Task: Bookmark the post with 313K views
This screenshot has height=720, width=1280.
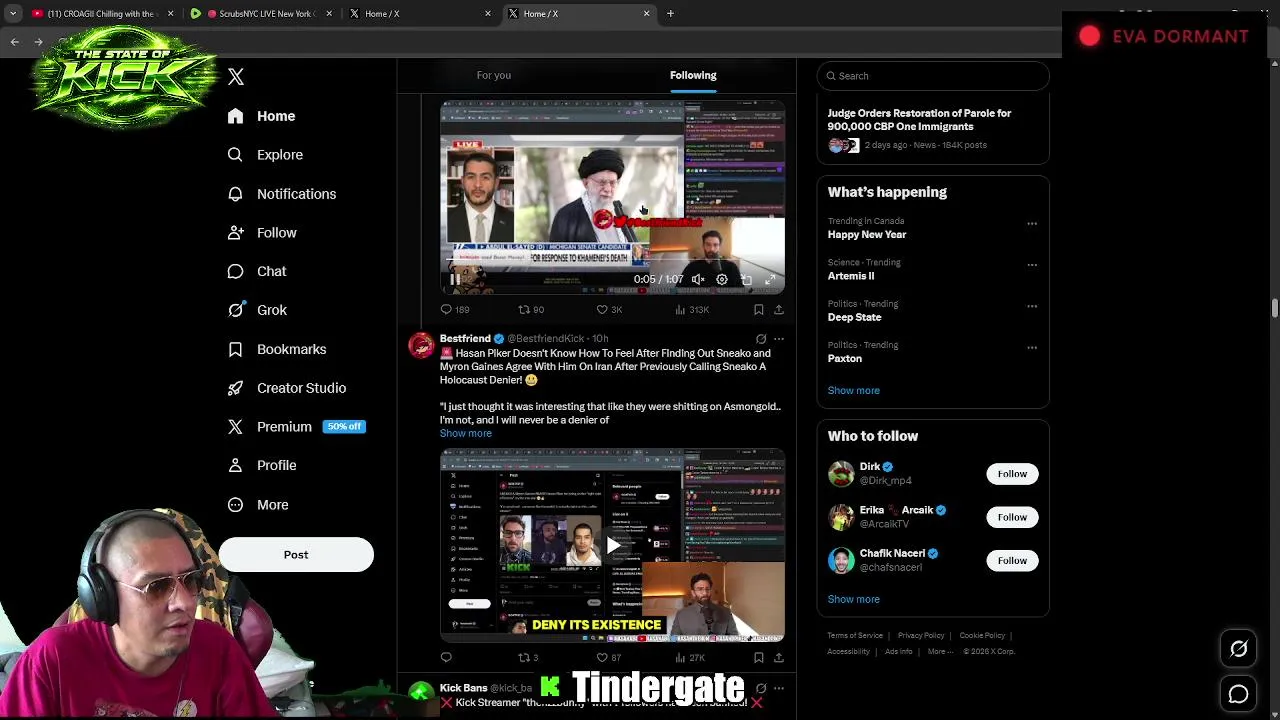Action: pyautogui.click(x=758, y=310)
